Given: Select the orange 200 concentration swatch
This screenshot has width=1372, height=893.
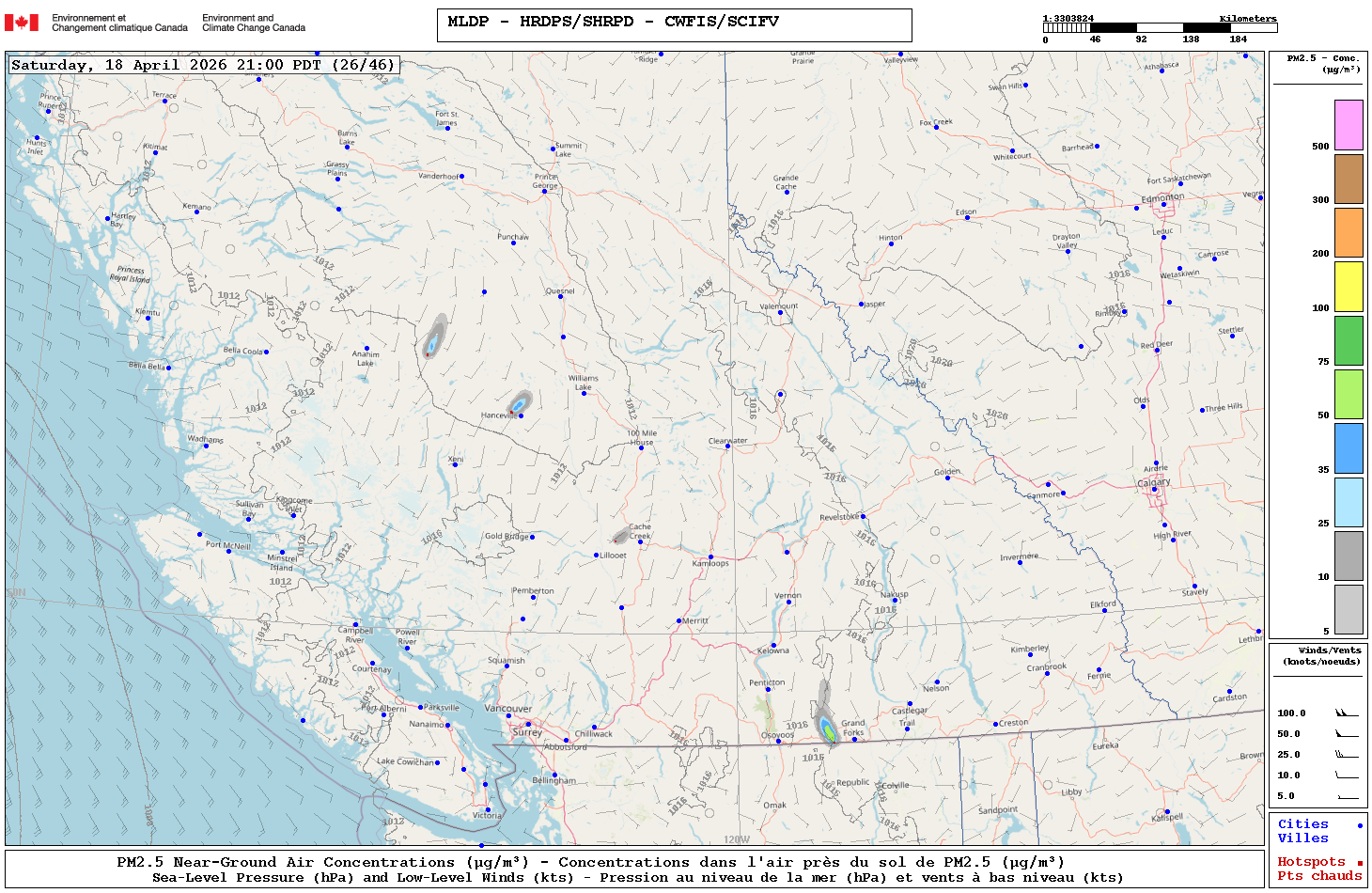Looking at the screenshot, I should 1349,232.
